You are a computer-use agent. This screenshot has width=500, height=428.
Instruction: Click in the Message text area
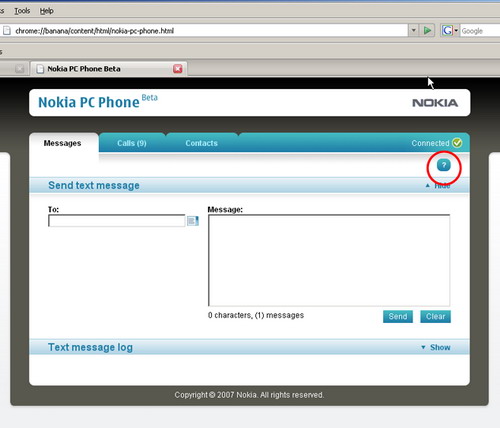click(329, 260)
